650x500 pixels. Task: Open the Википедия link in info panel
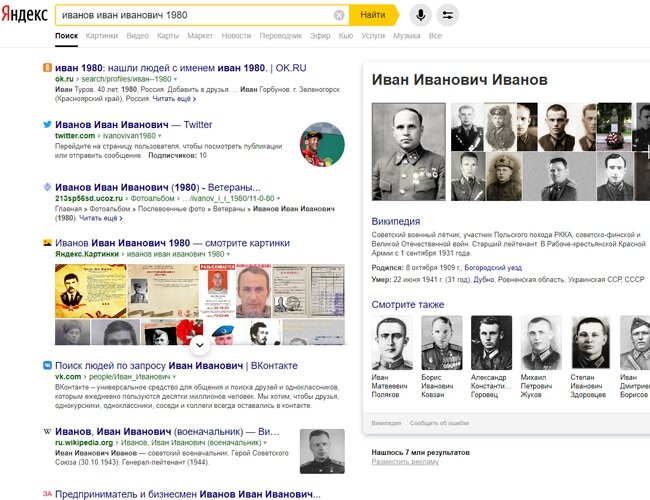395,221
